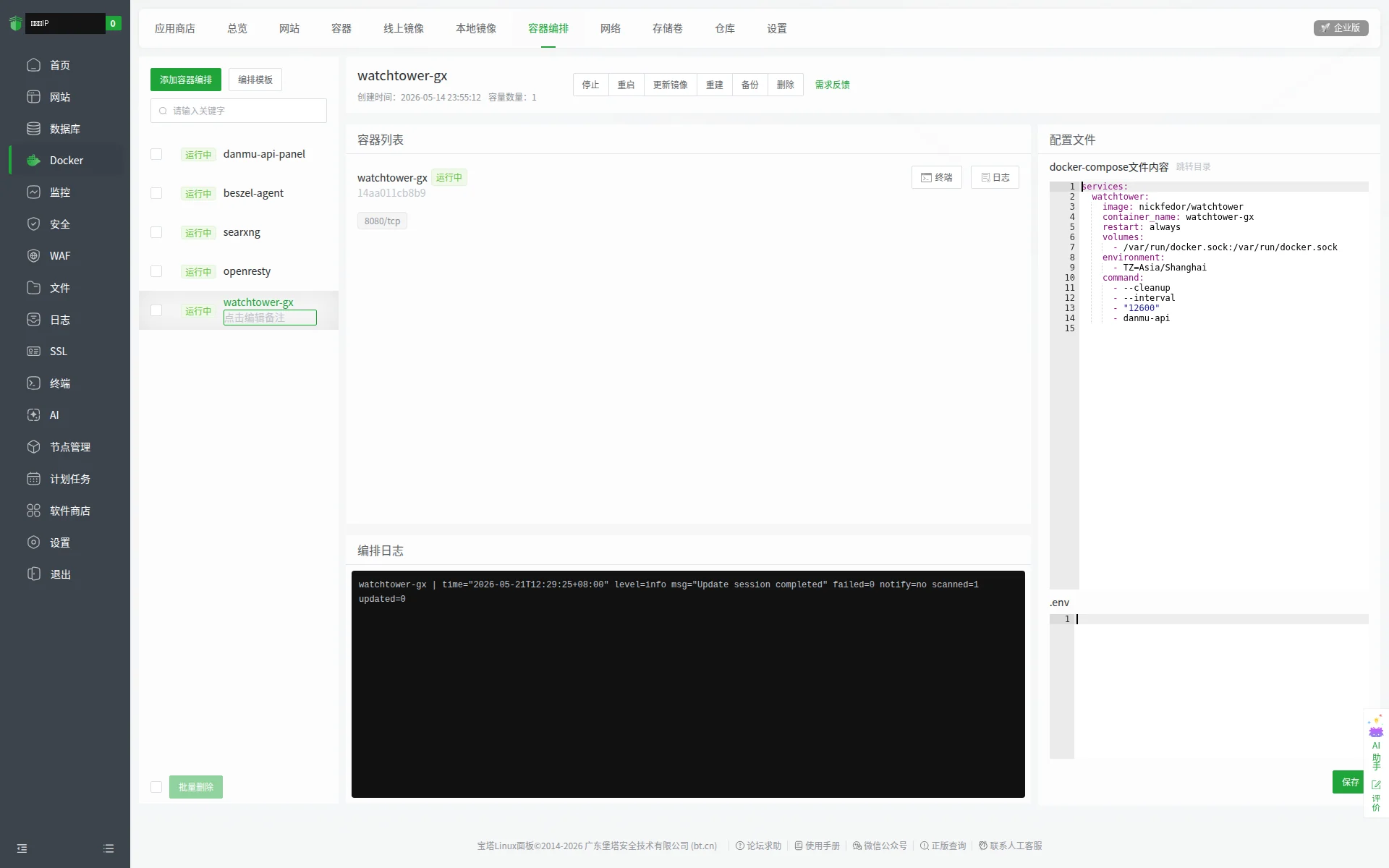
Task: Click the 8080/tcp port tag
Action: tap(382, 221)
